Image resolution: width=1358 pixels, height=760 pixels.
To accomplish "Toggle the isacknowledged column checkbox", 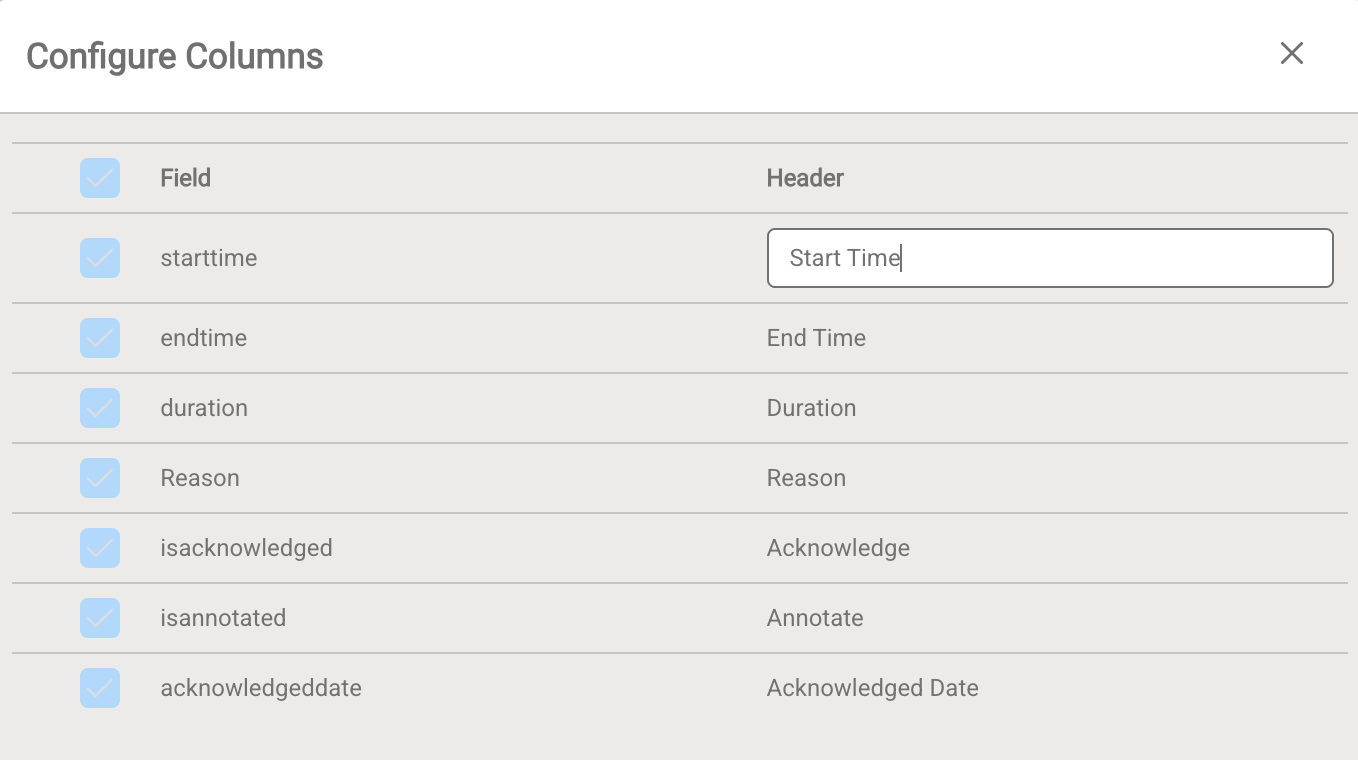I will [x=99, y=547].
